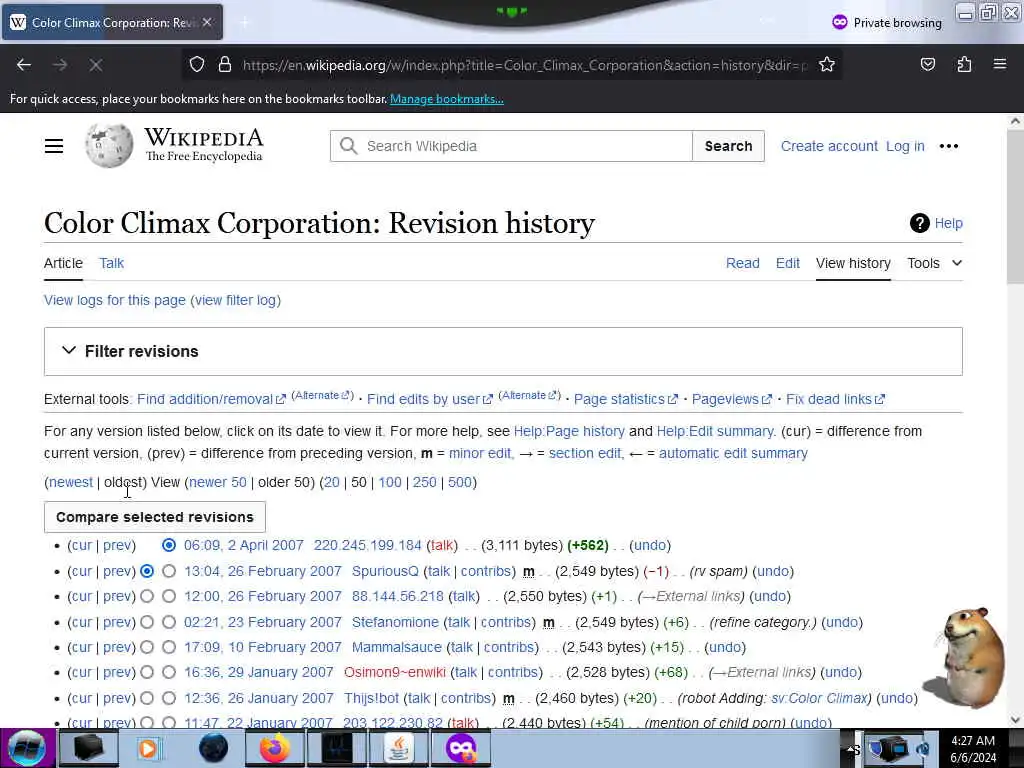The image size is (1024, 768).
Task: Click Fix dead links tool
Action: click(x=835, y=399)
